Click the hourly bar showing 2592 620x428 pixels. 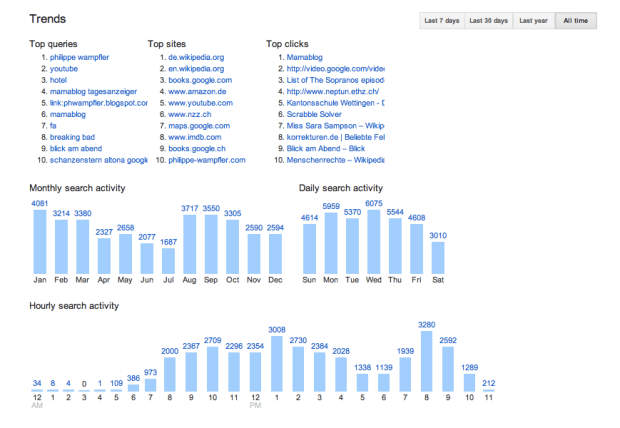coord(448,369)
